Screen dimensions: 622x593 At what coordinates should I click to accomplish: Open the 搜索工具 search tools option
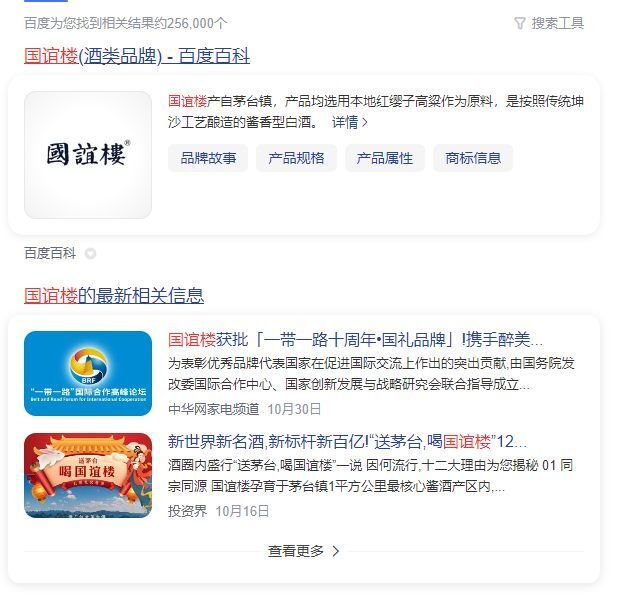point(558,23)
